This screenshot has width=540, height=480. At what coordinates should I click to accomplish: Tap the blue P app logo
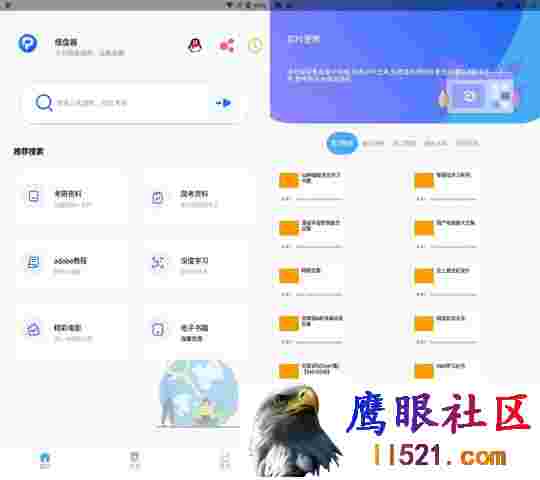(x=28, y=43)
